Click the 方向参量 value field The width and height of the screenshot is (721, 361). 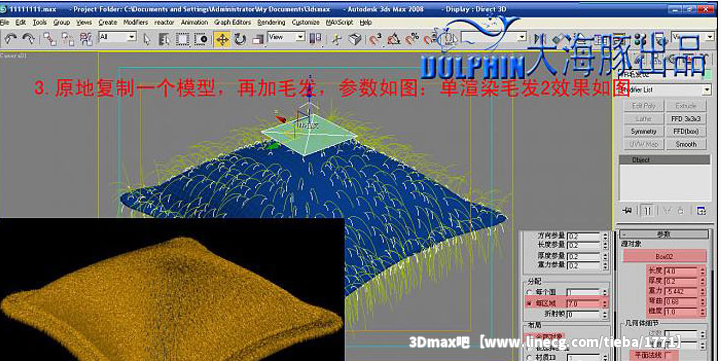click(584, 236)
